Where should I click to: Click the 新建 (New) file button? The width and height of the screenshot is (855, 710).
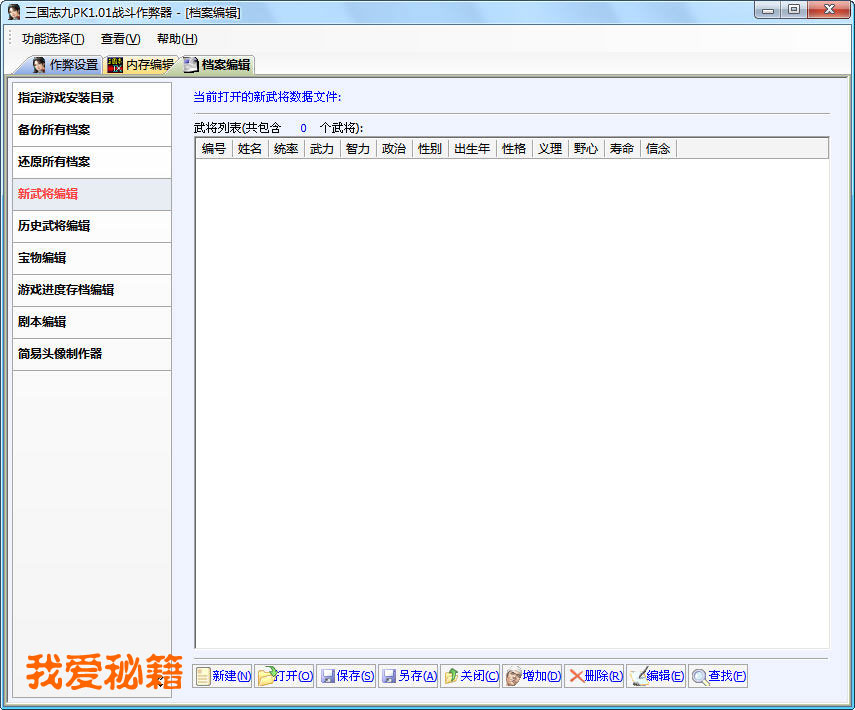tap(222, 676)
